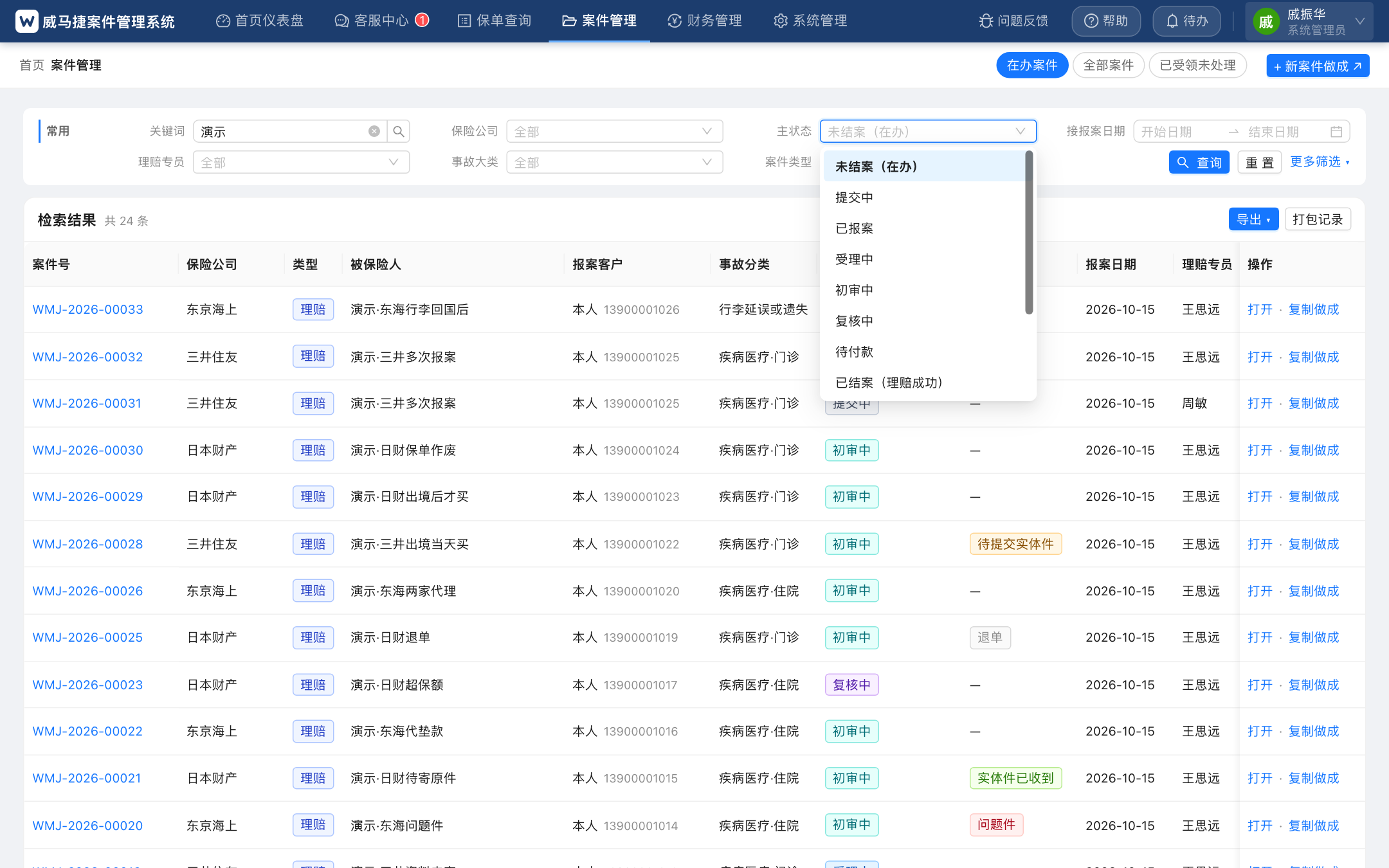The height and width of the screenshot is (868, 1389).
Task: Open user account menu chevron
Action: 1360,21
